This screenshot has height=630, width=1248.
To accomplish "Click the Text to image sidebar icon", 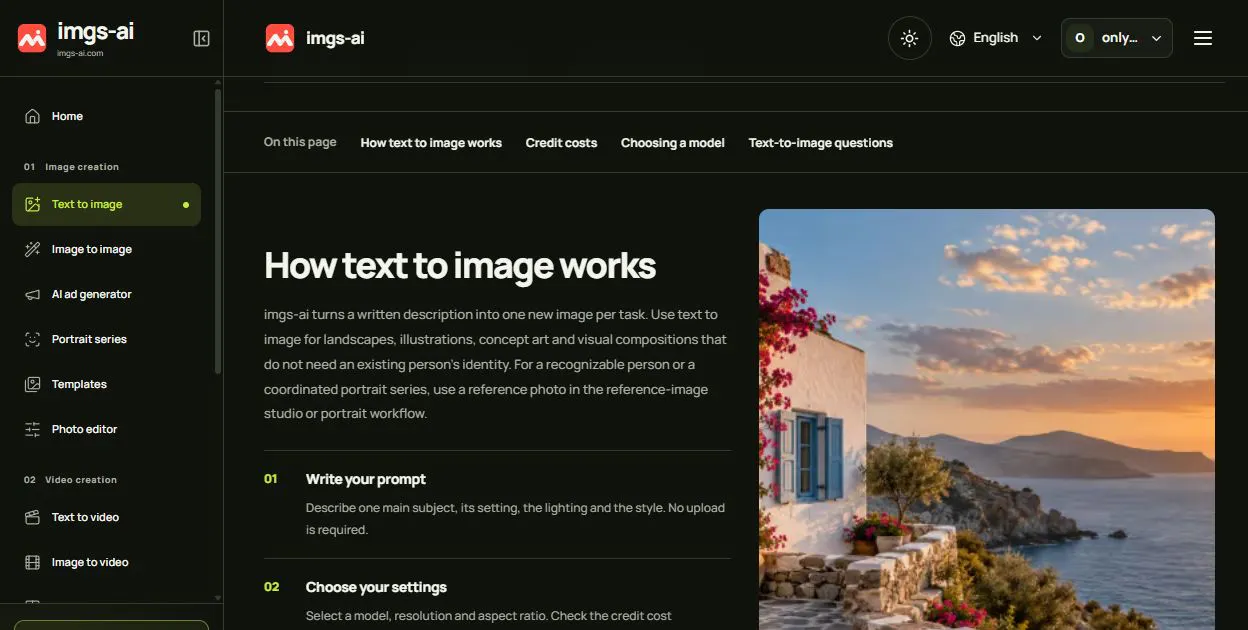I will [x=32, y=204].
